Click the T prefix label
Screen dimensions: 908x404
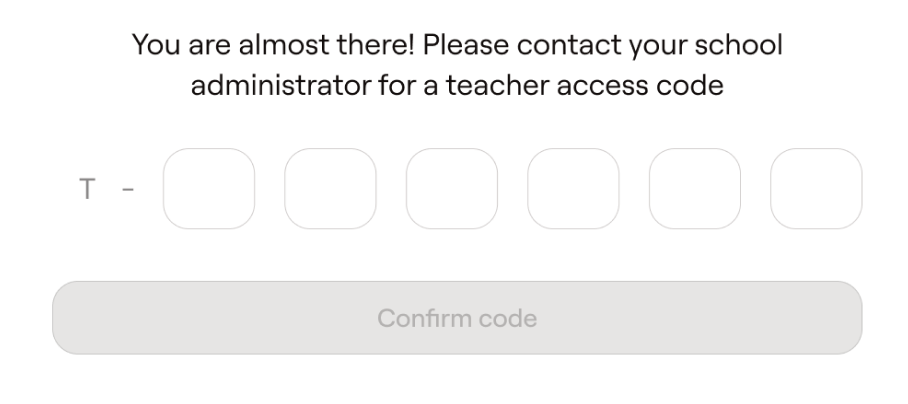(x=87, y=190)
